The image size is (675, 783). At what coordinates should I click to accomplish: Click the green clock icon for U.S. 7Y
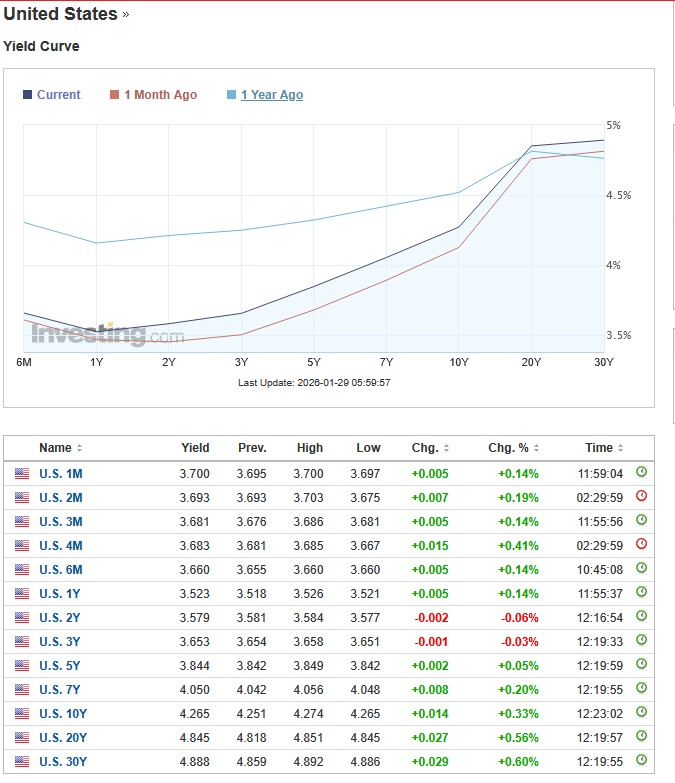(x=641, y=689)
